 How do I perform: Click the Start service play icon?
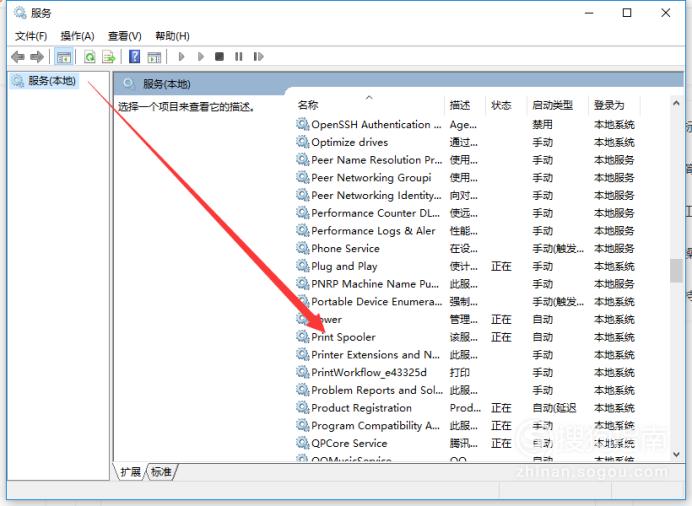[x=181, y=56]
